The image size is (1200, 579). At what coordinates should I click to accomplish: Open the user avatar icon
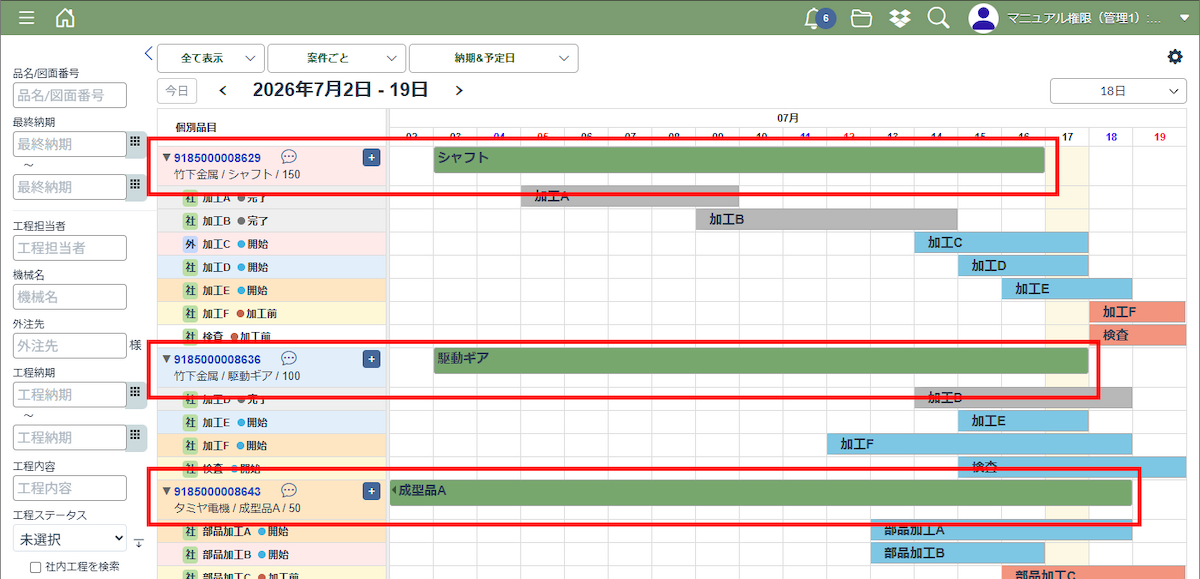coord(984,18)
